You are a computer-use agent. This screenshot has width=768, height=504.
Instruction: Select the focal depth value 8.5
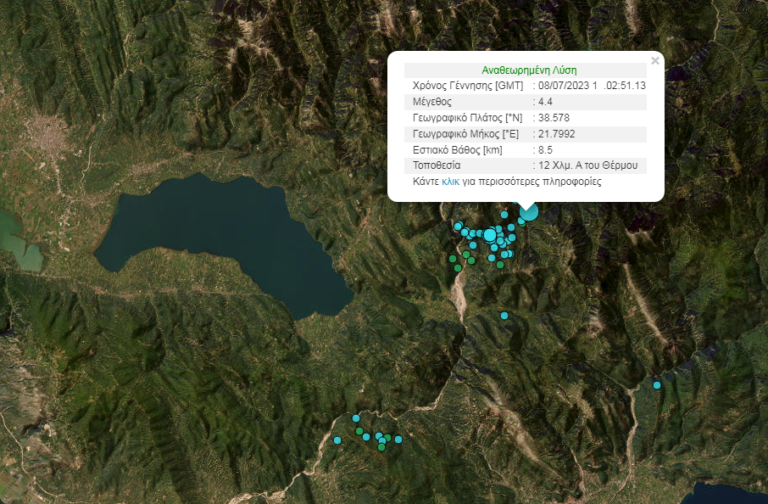pos(545,150)
